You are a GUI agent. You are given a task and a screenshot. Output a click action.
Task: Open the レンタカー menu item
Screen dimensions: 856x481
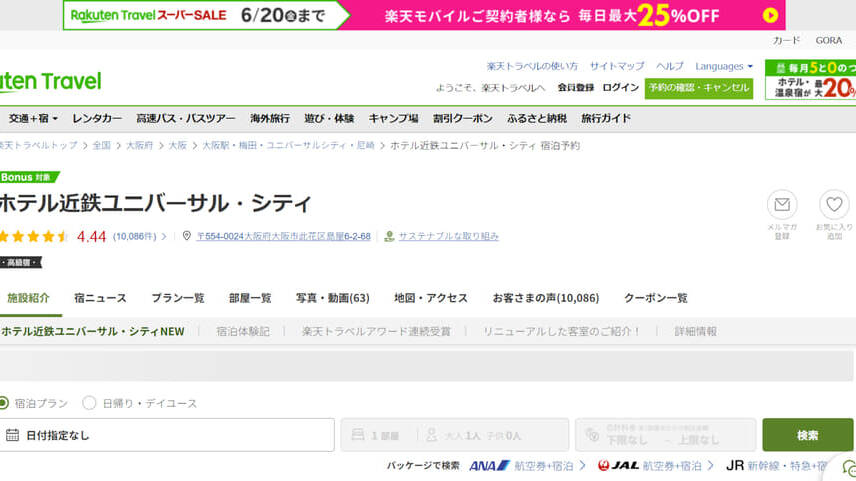(x=97, y=118)
